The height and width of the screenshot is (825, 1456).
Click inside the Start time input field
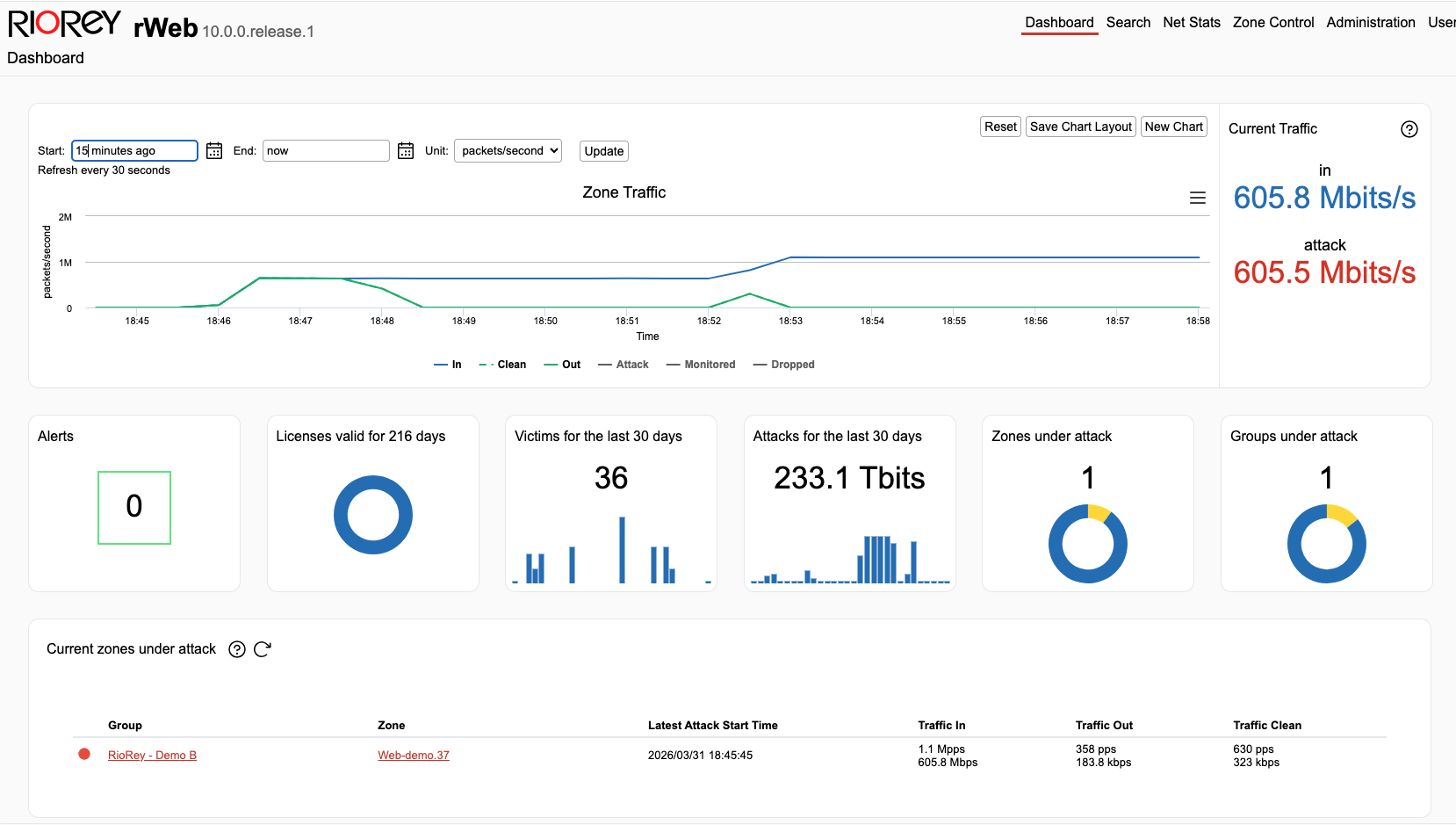[133, 150]
